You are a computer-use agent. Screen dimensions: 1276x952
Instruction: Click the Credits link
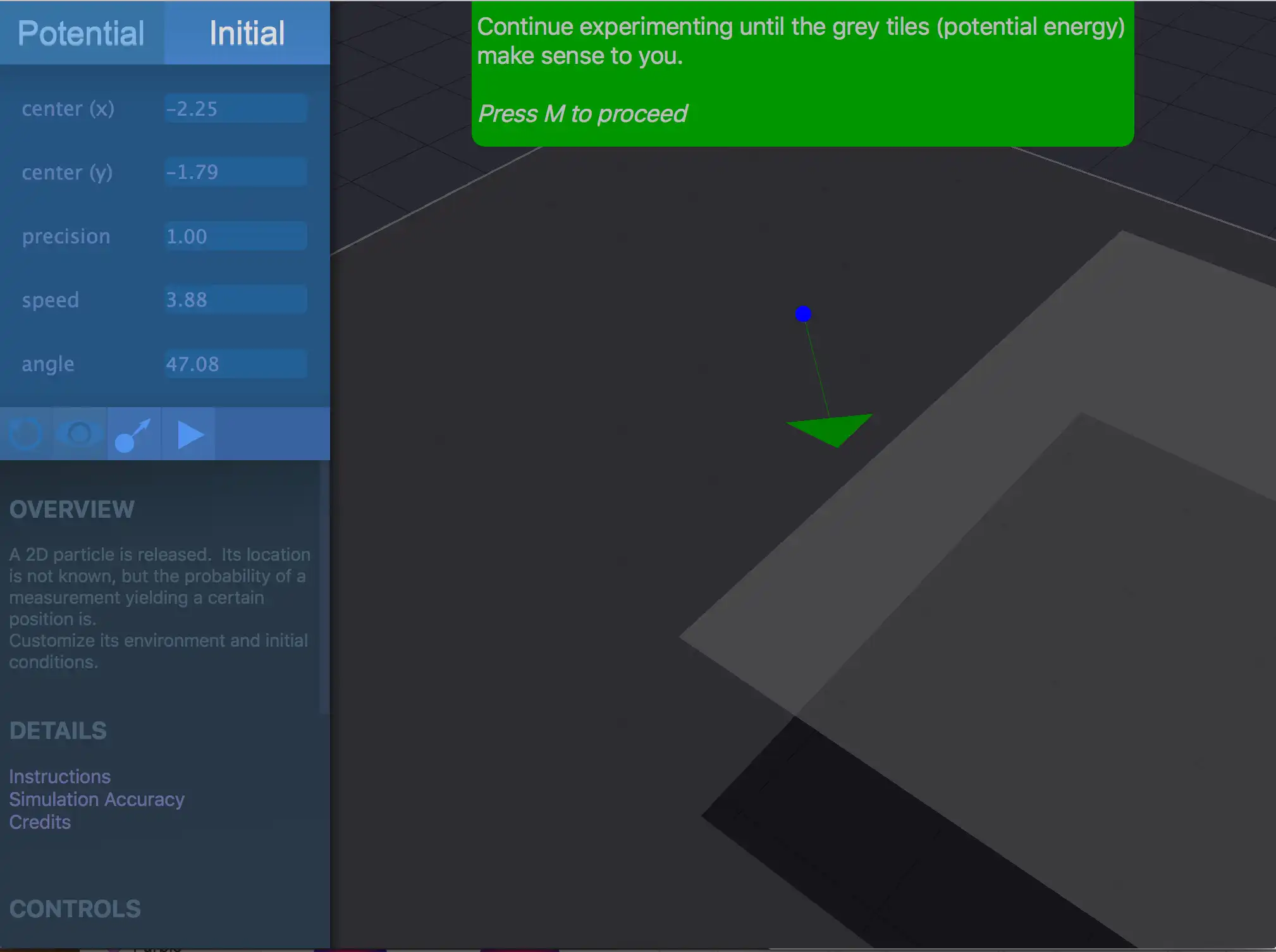(x=39, y=822)
